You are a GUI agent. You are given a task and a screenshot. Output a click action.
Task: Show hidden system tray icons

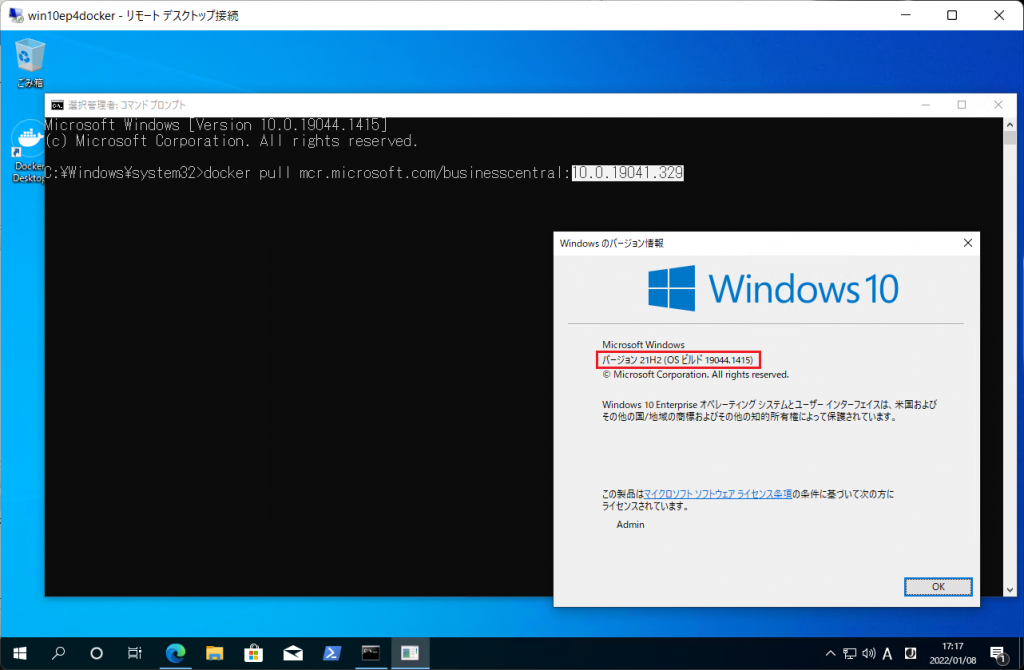tap(830, 653)
